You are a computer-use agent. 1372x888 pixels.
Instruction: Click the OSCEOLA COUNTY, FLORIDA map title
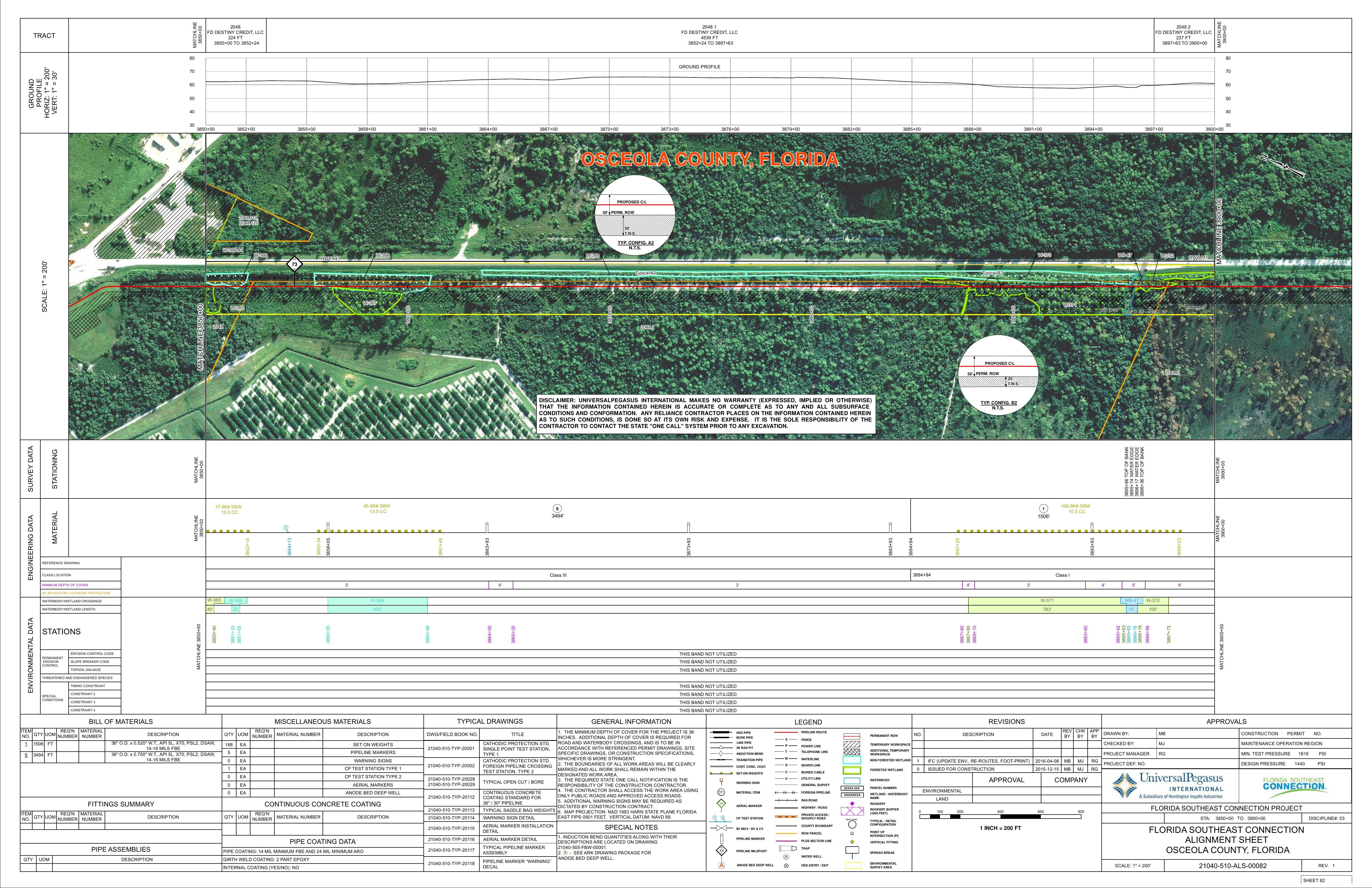click(710, 160)
